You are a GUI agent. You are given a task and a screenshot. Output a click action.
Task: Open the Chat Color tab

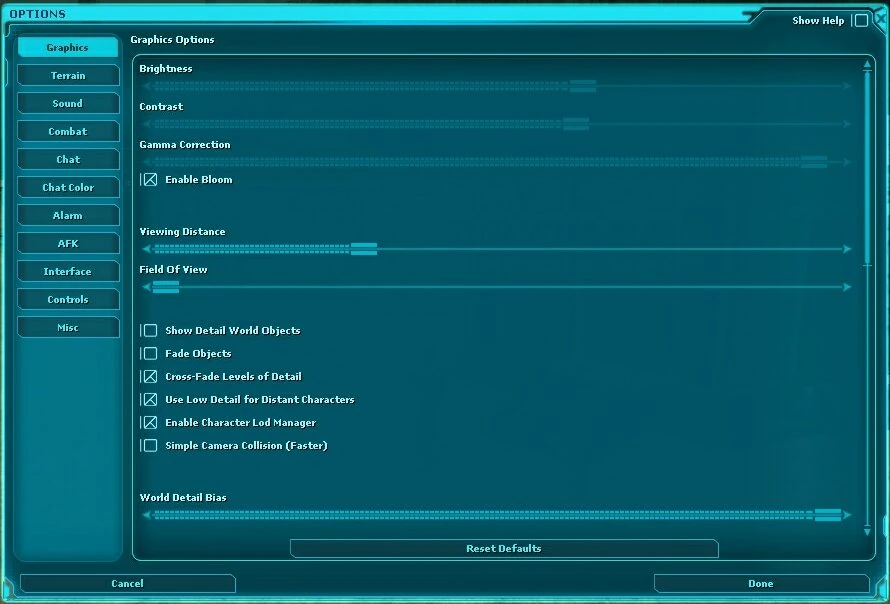(x=68, y=187)
